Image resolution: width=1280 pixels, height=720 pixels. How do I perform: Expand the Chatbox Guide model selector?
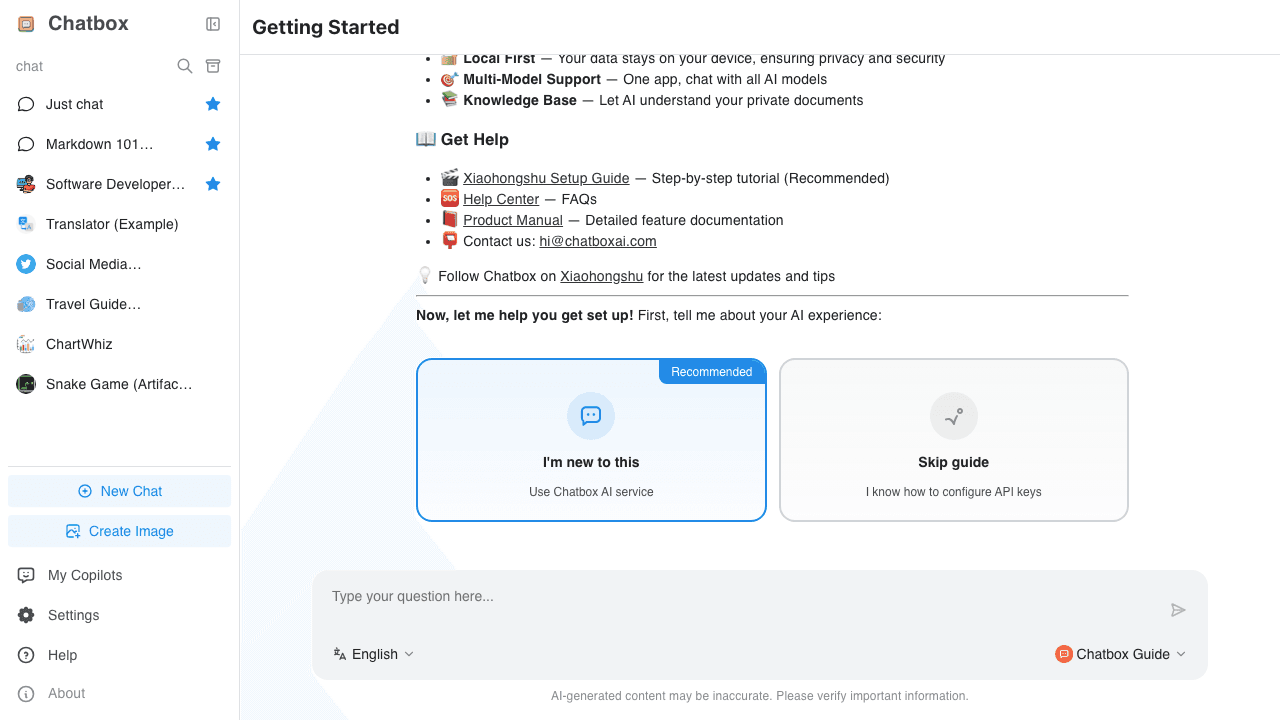(1121, 654)
